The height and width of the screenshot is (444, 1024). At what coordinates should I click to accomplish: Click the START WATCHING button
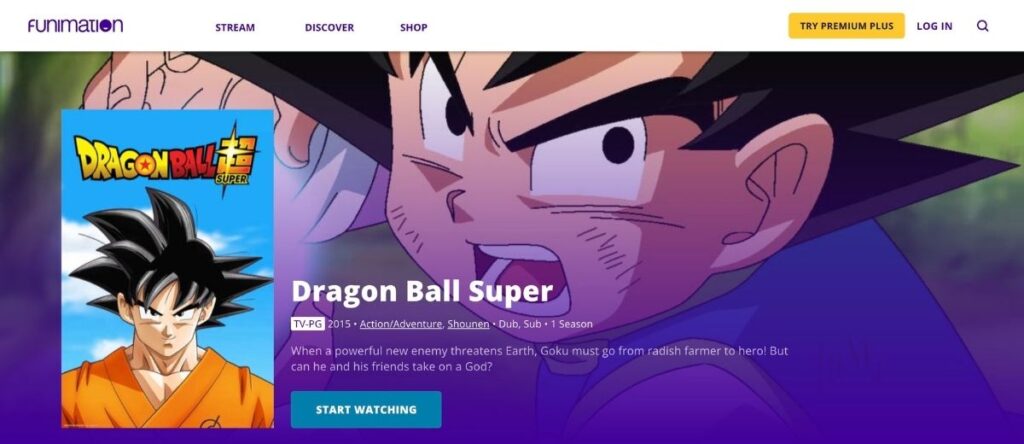[366, 409]
